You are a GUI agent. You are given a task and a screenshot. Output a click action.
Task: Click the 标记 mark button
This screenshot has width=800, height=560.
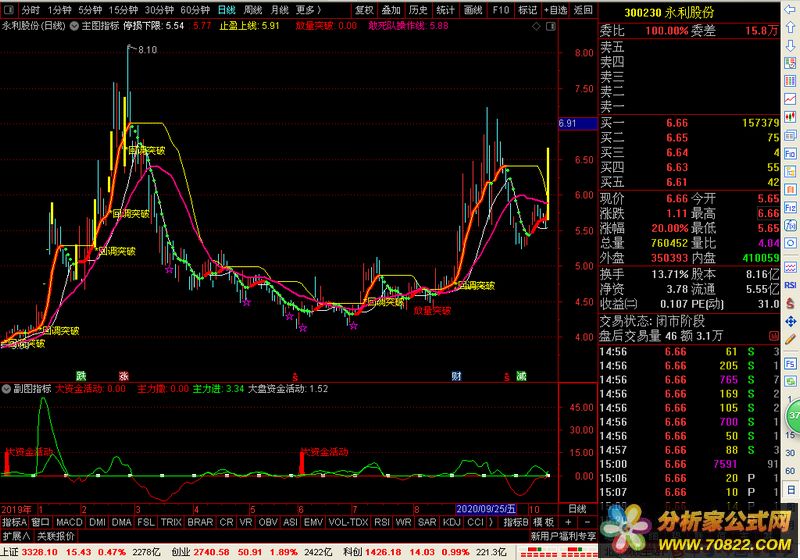[x=527, y=10]
